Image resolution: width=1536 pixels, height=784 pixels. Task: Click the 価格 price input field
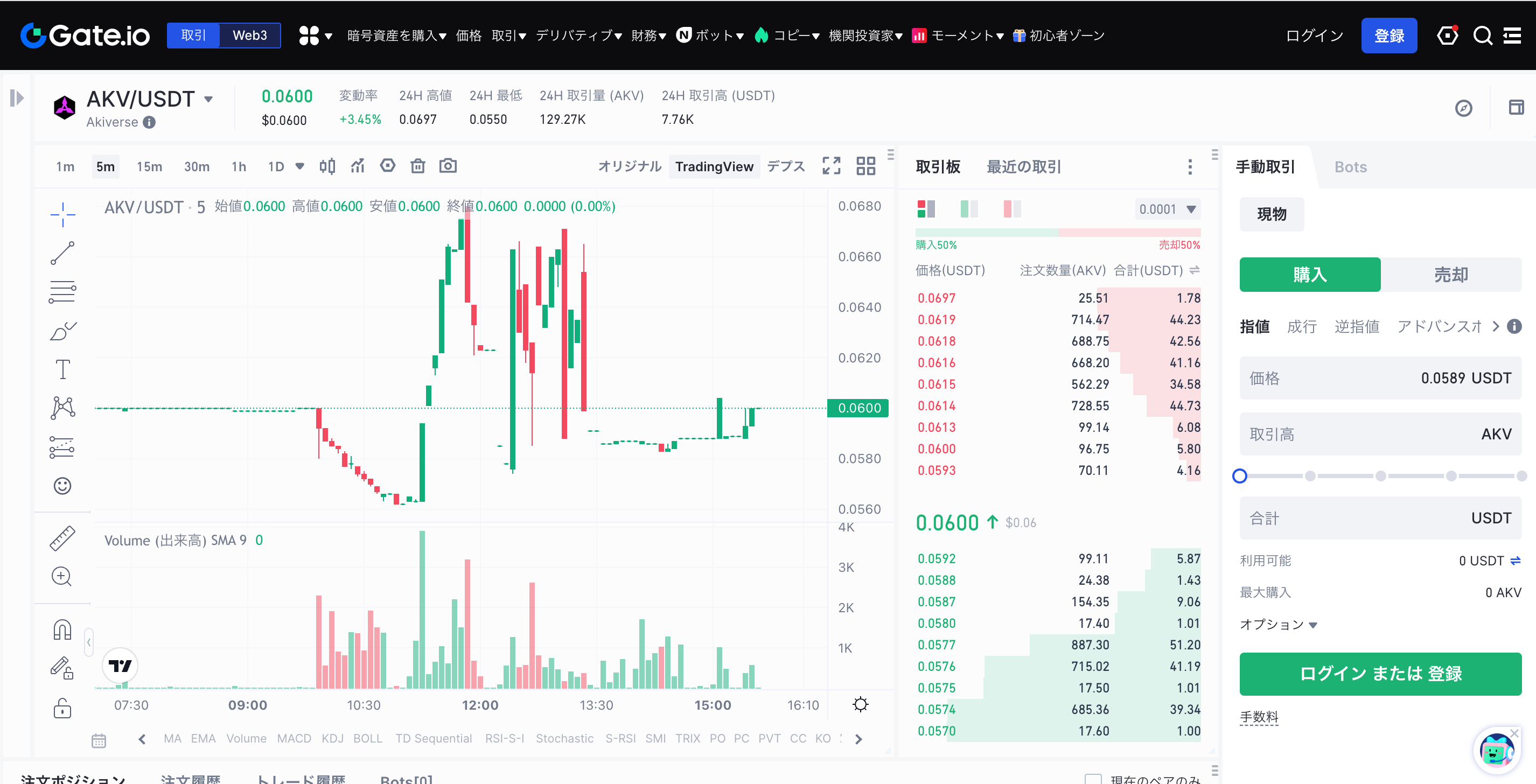(1381, 378)
